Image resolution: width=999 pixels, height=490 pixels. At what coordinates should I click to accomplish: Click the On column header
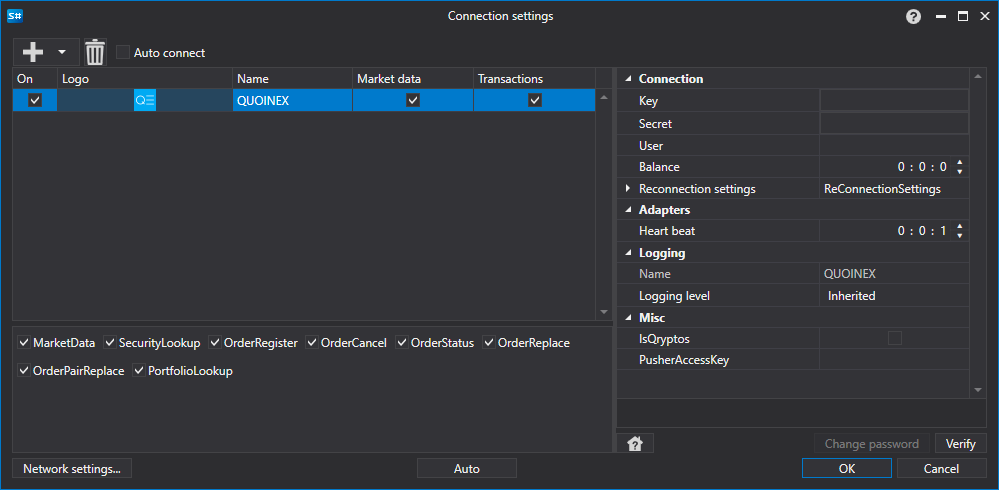click(x=35, y=79)
